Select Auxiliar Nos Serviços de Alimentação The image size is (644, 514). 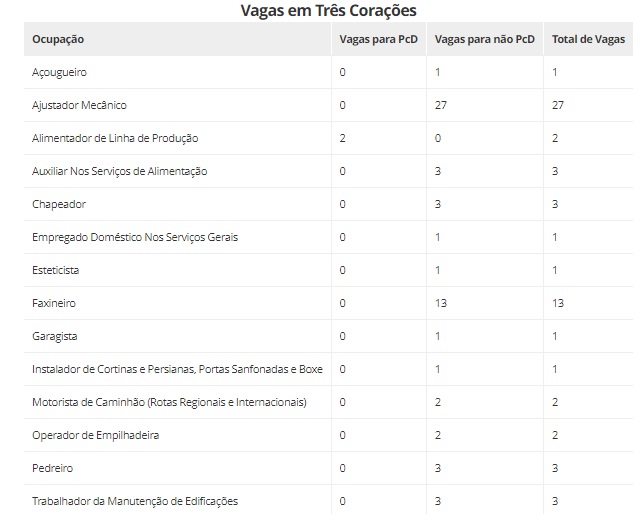coord(119,171)
